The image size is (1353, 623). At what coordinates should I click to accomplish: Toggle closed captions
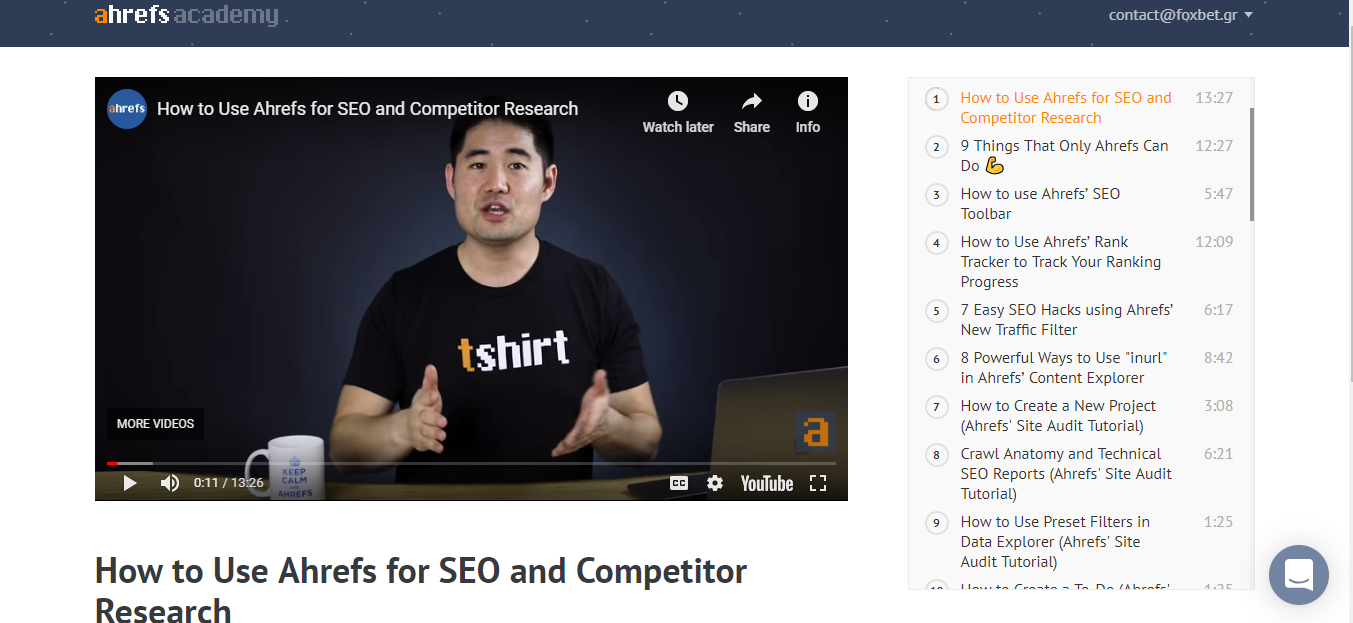coord(679,483)
